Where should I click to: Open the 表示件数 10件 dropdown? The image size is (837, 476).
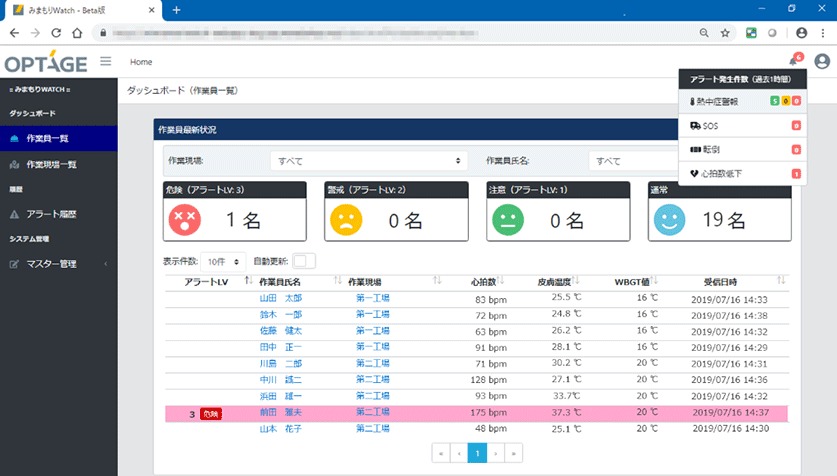click(x=223, y=261)
